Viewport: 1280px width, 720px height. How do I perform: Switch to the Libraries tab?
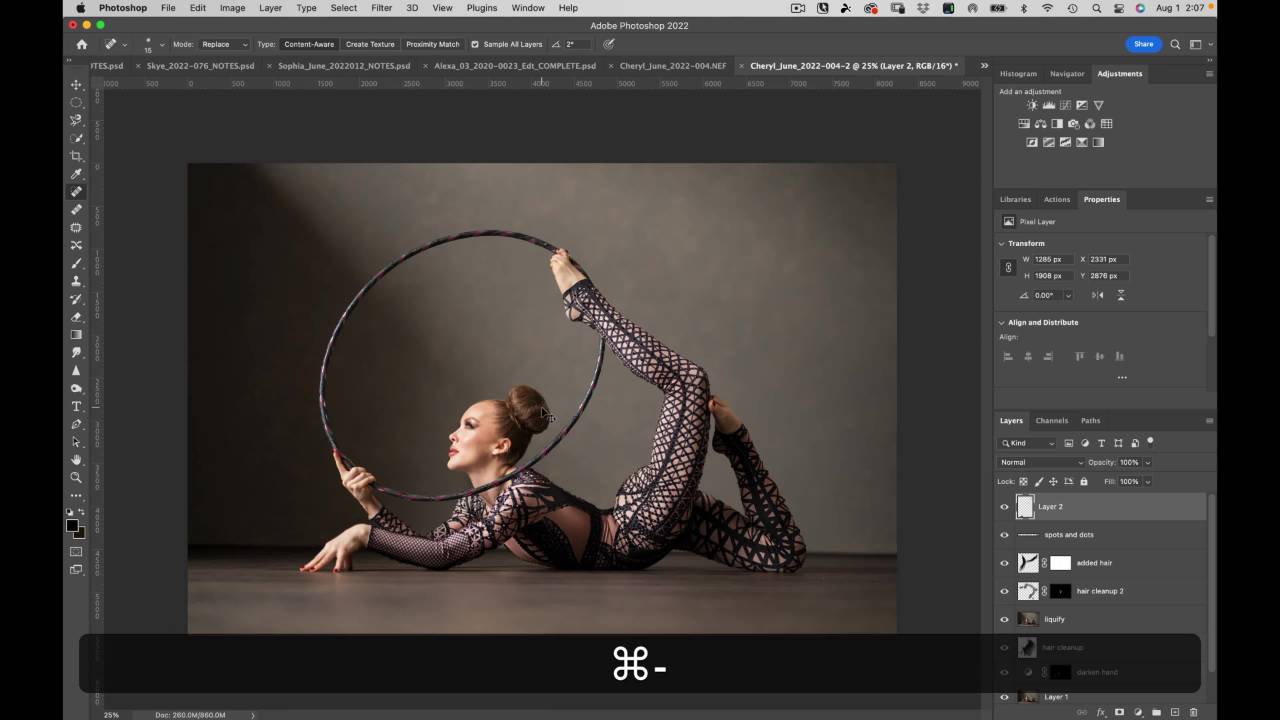[1015, 199]
